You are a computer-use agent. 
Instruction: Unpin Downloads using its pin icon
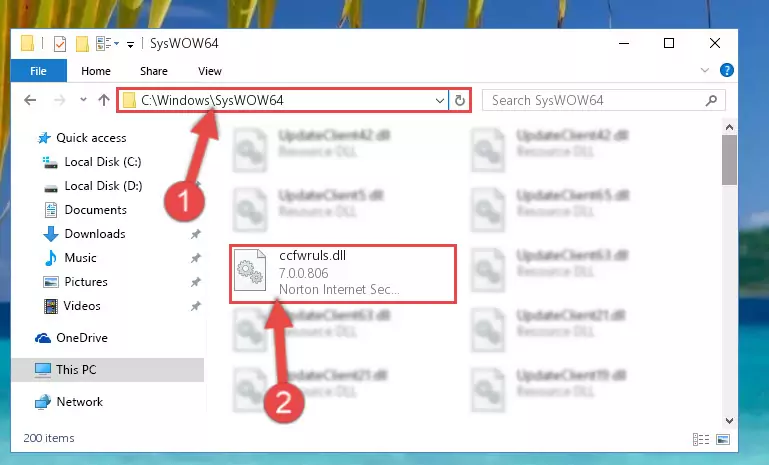(x=196, y=234)
